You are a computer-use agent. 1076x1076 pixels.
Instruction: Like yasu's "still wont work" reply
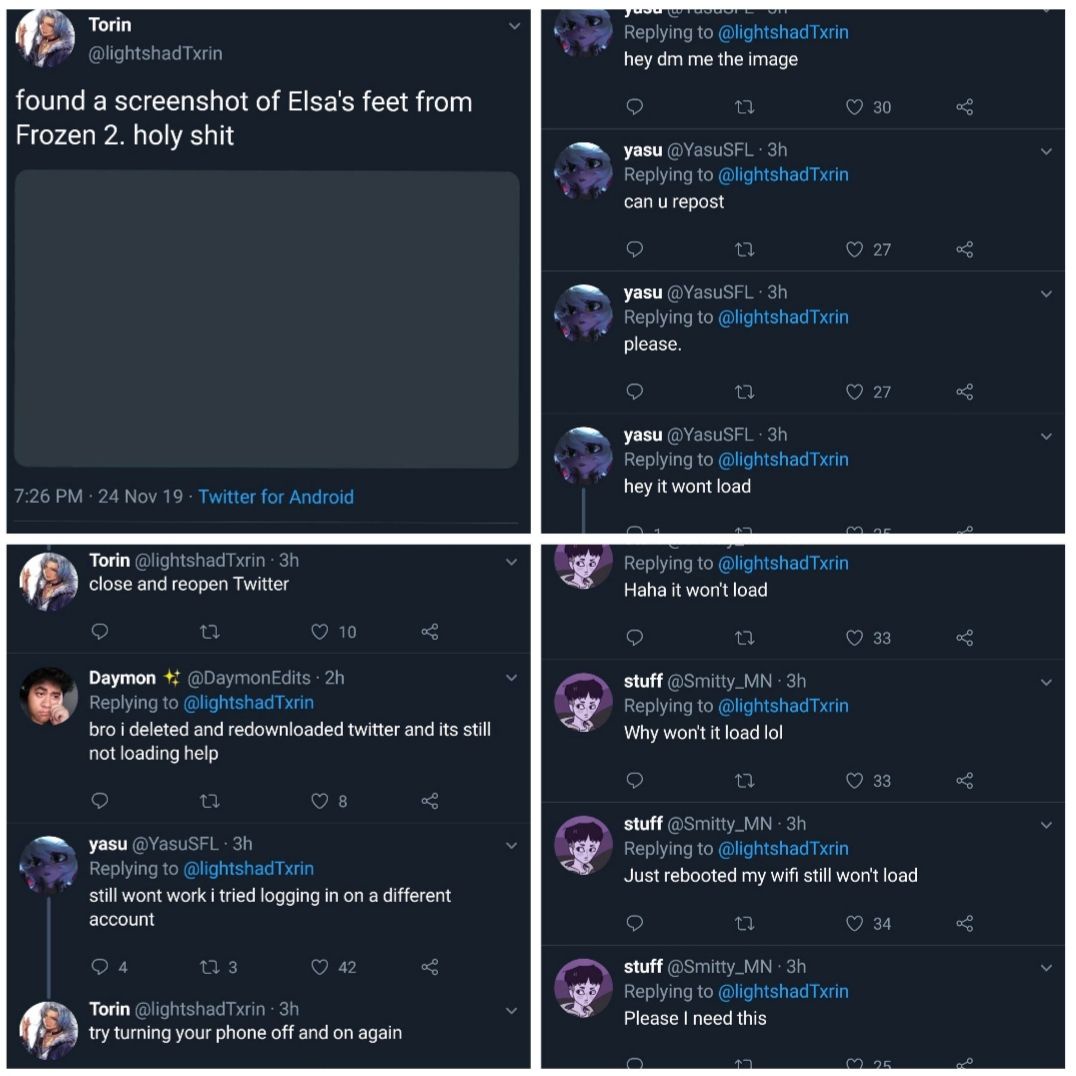tap(320, 967)
